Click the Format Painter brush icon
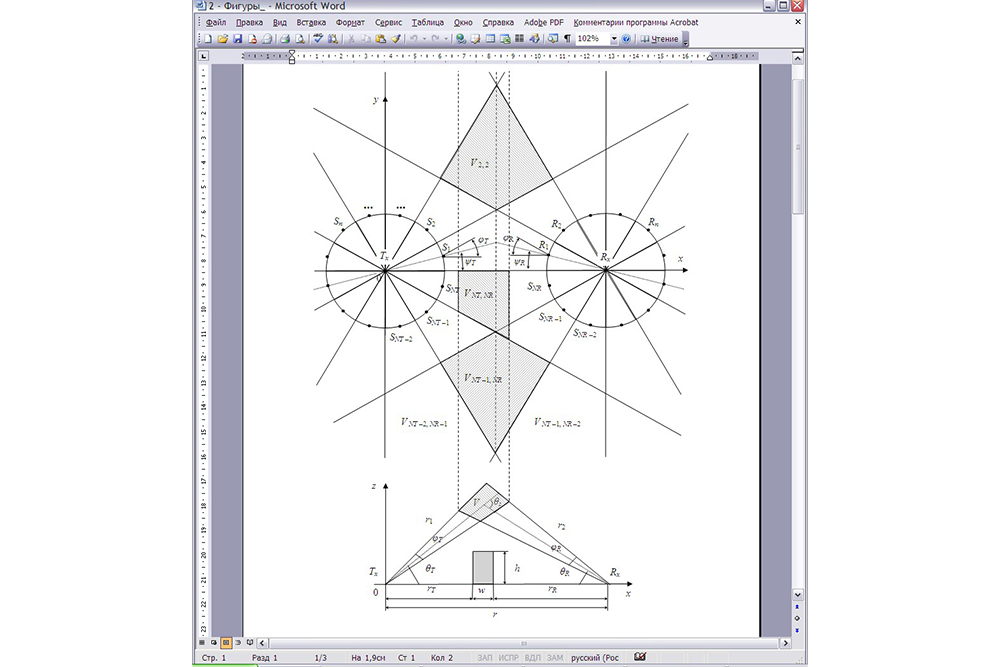Viewport: 1000px width, 667px height. click(x=396, y=39)
